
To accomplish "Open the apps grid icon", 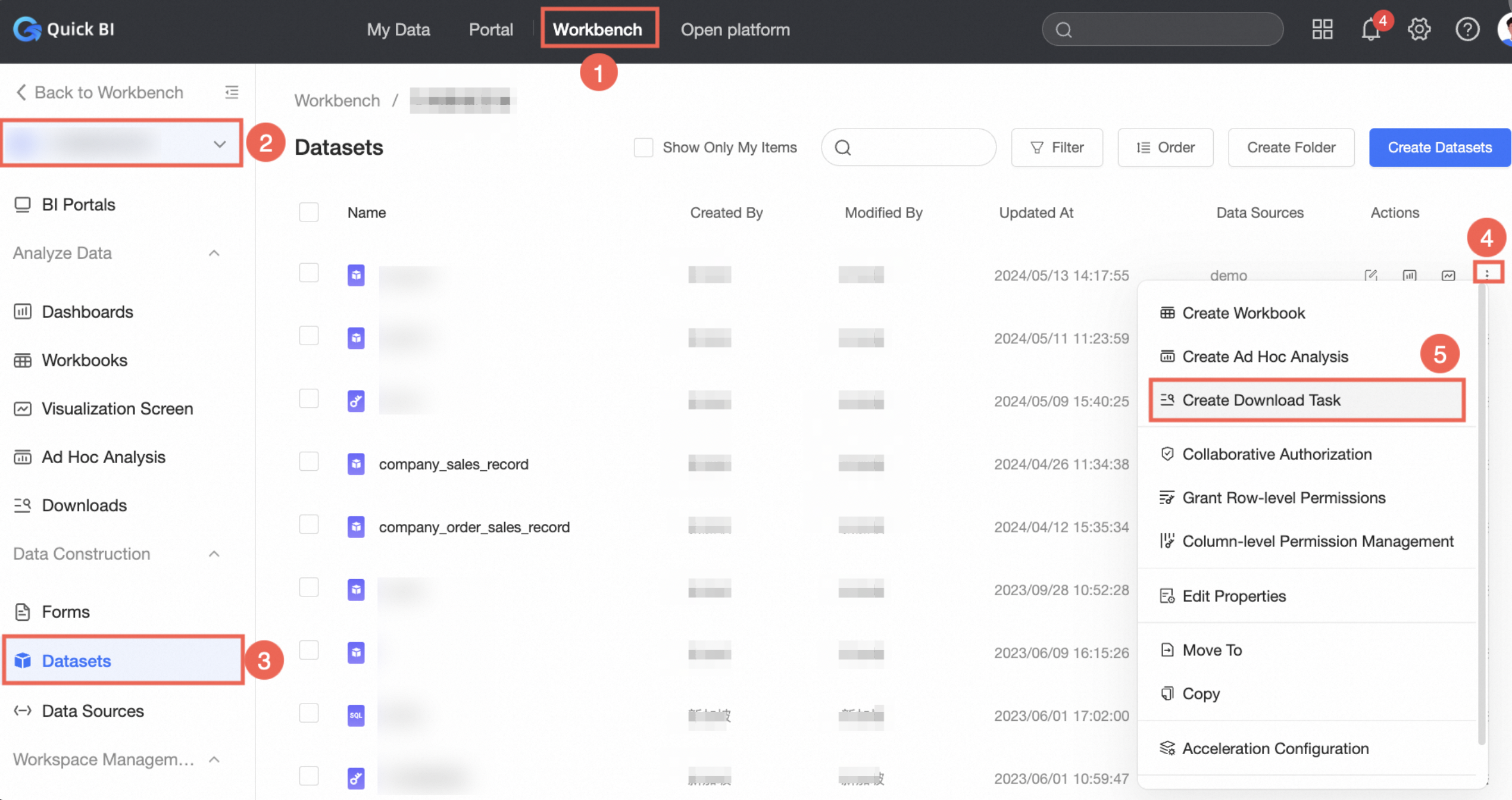I will pyautogui.click(x=1322, y=29).
